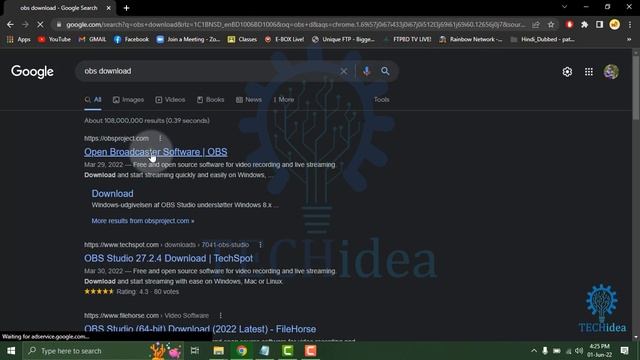Open OBS Studio FileHorse result
Viewport: 640px width, 360px height.
click(x=200, y=329)
